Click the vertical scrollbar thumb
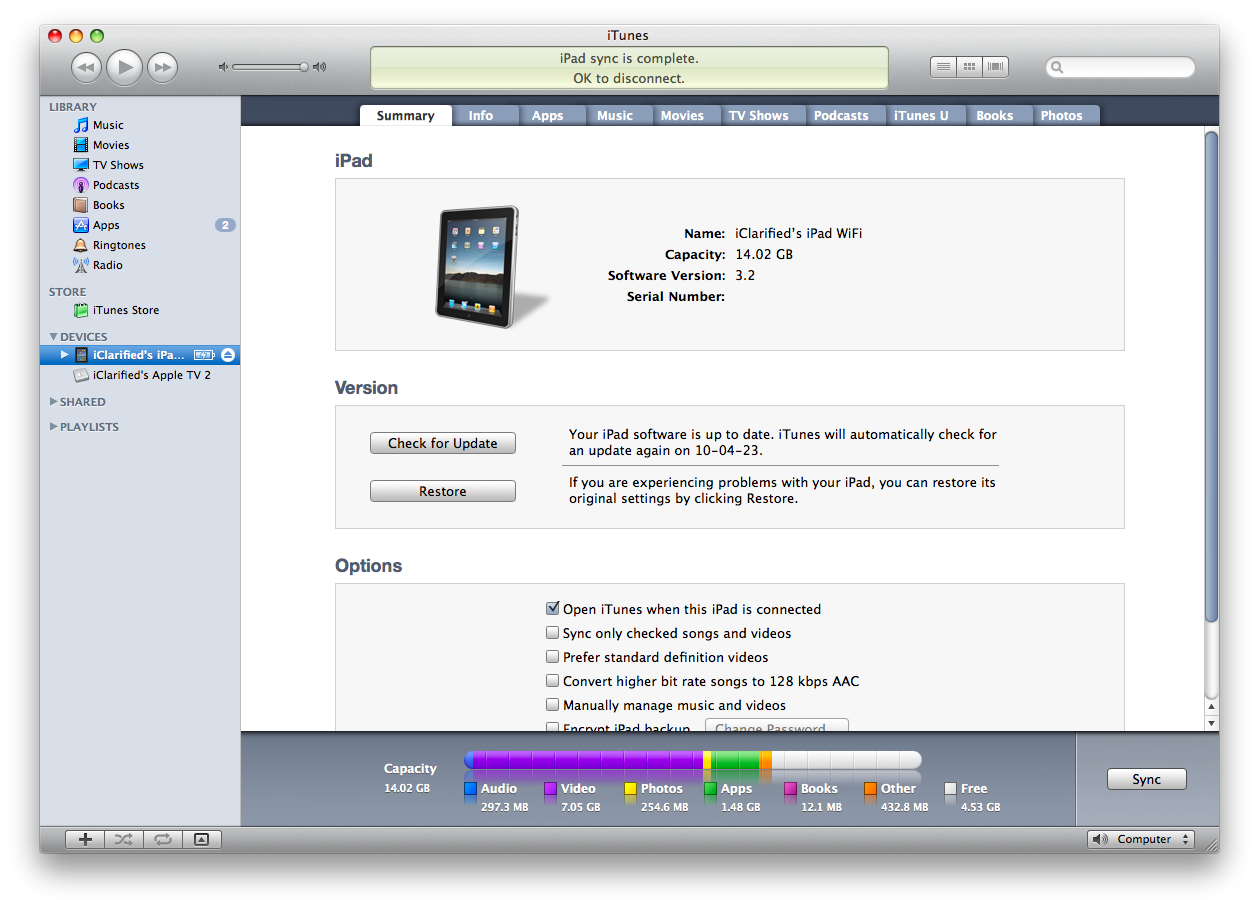The height and width of the screenshot is (900, 1259). [1211, 376]
